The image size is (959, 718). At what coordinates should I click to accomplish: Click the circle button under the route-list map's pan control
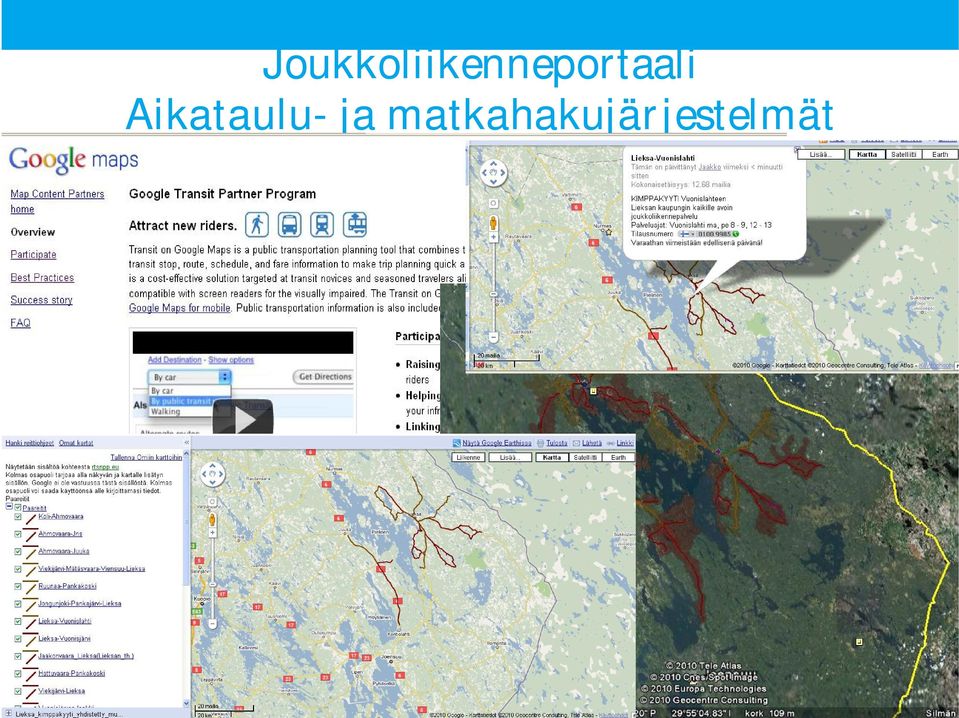[212, 502]
